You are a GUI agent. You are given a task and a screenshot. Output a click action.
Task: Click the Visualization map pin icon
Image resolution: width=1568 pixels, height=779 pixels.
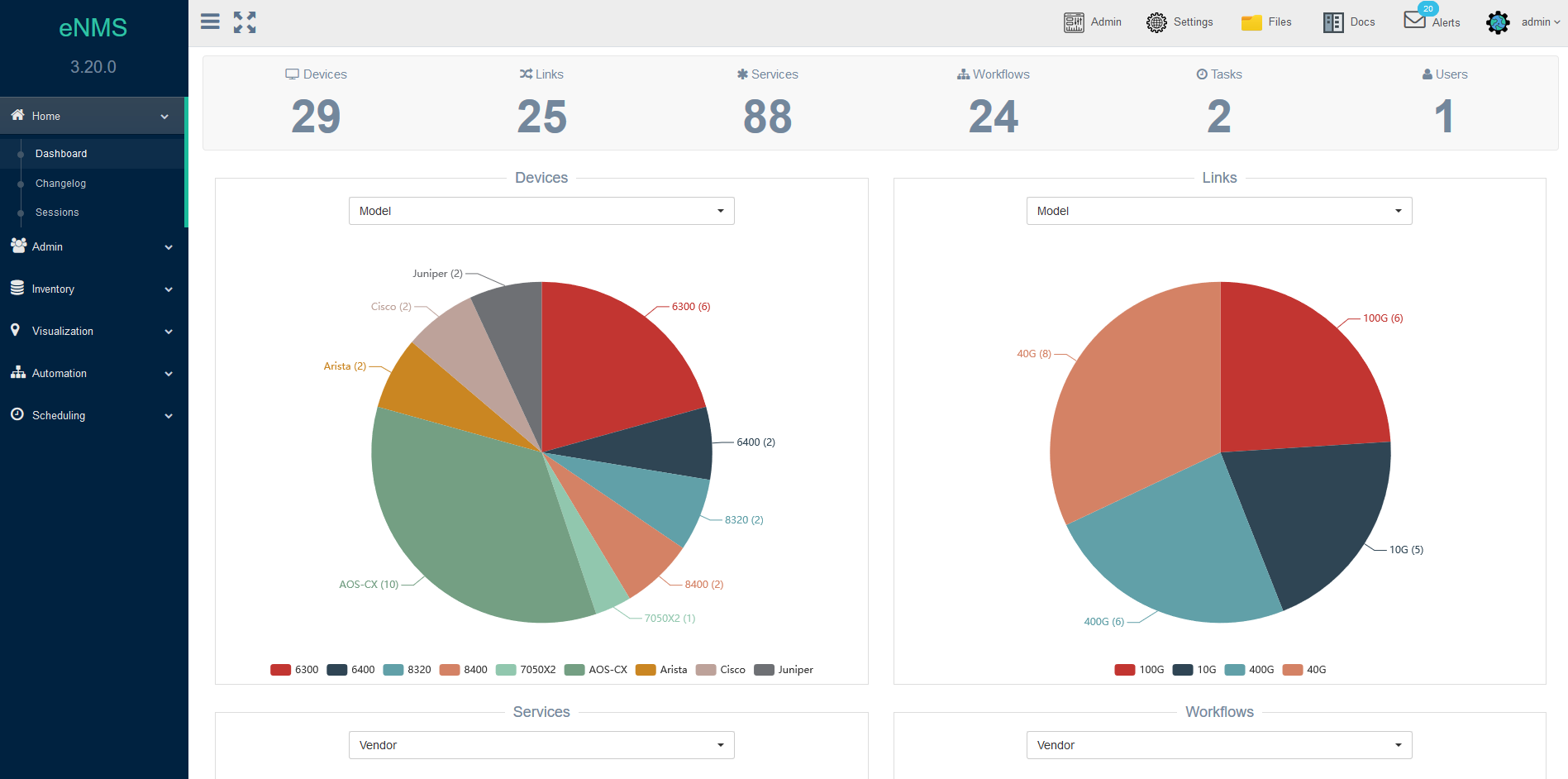15,329
